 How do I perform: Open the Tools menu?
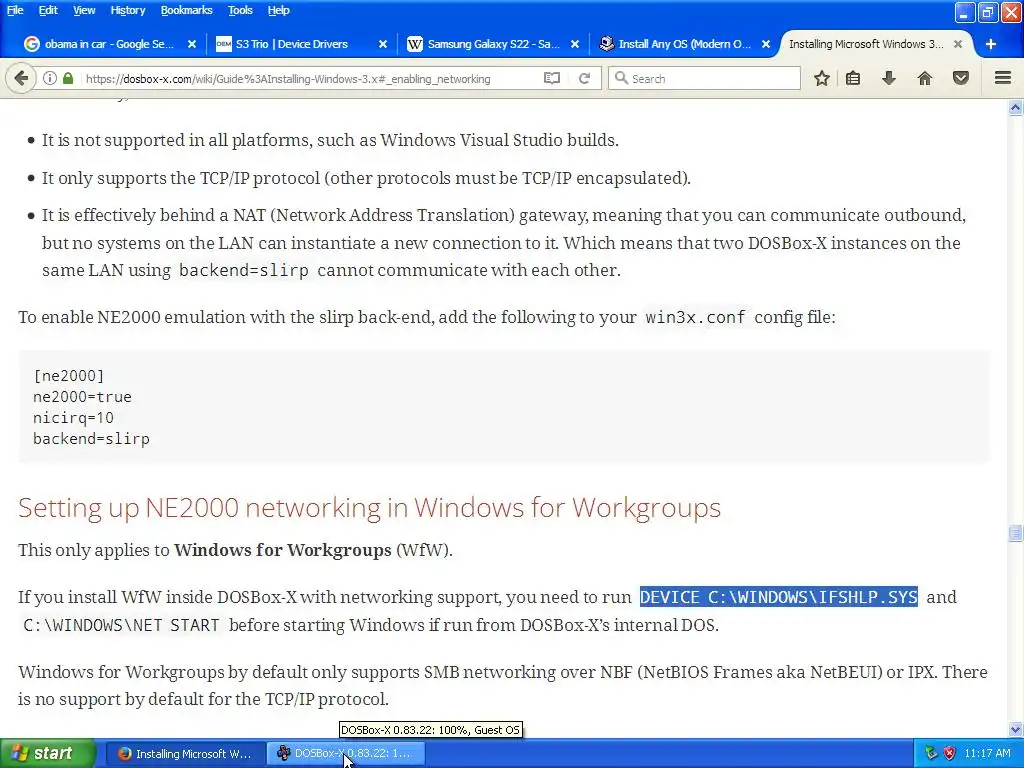click(x=240, y=10)
